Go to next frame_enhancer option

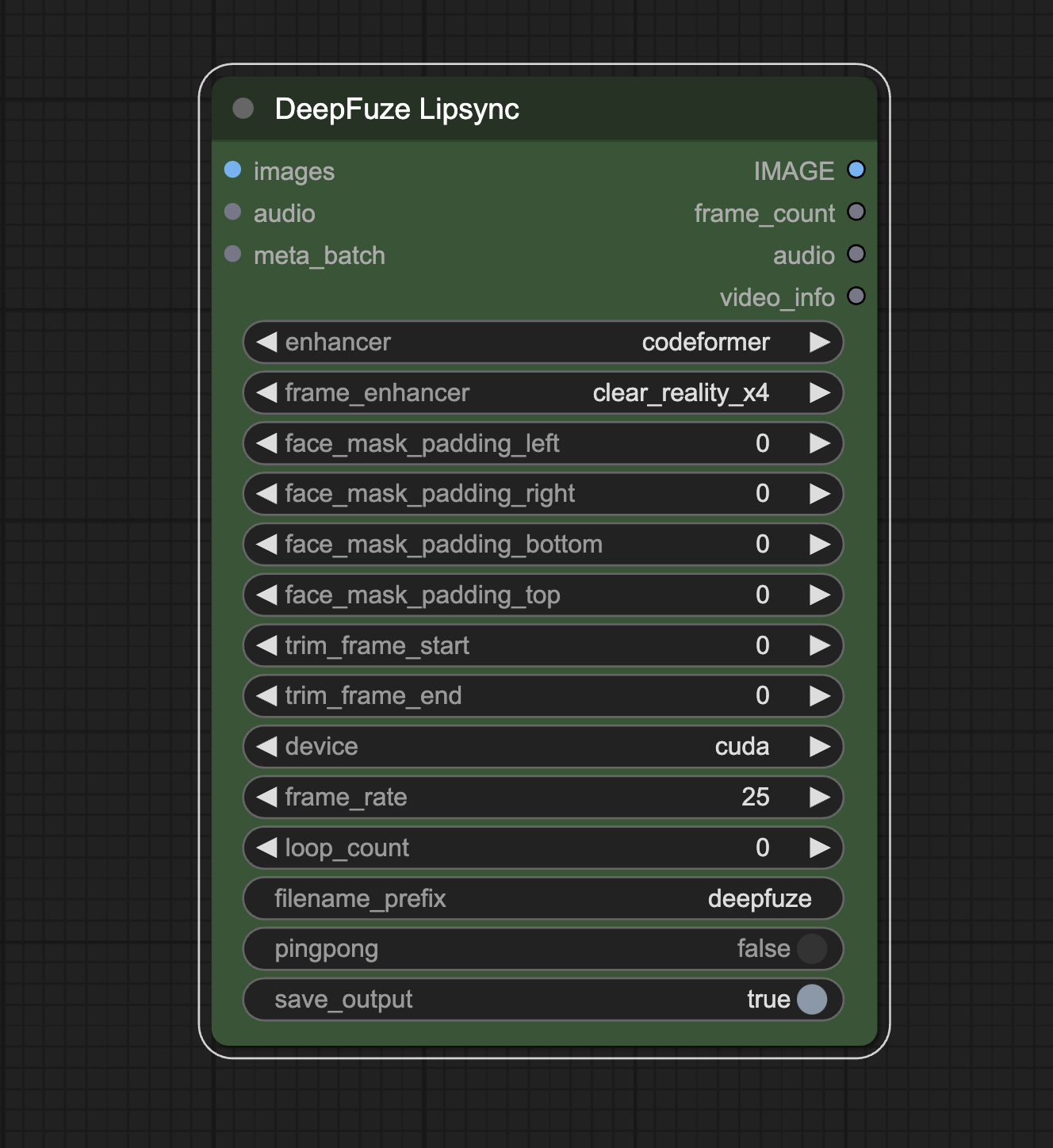(x=820, y=393)
